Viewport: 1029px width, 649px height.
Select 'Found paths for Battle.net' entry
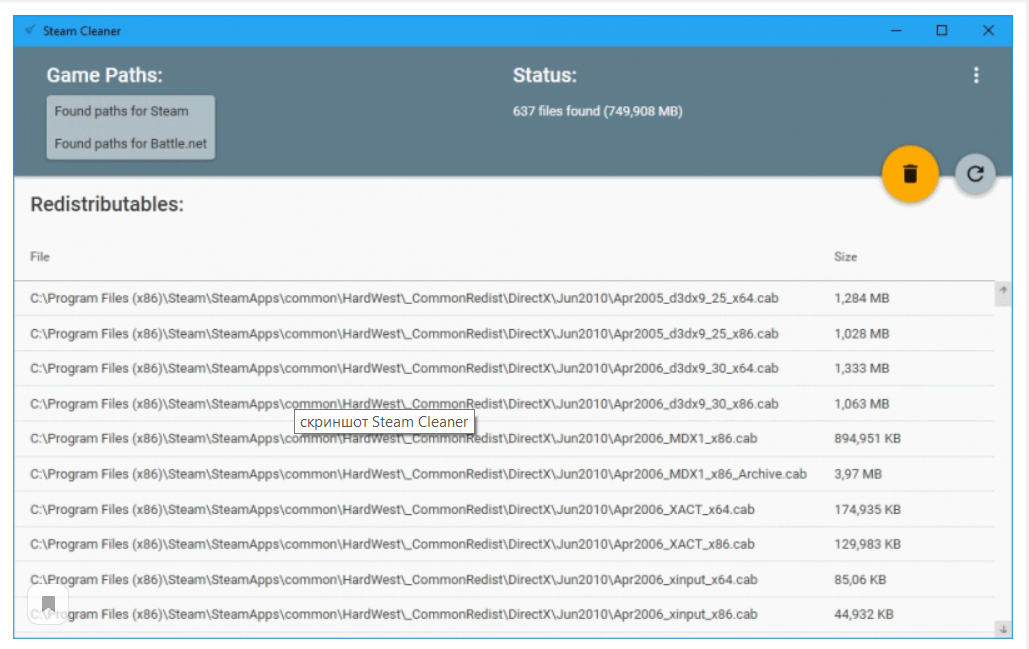pyautogui.click(x=131, y=143)
